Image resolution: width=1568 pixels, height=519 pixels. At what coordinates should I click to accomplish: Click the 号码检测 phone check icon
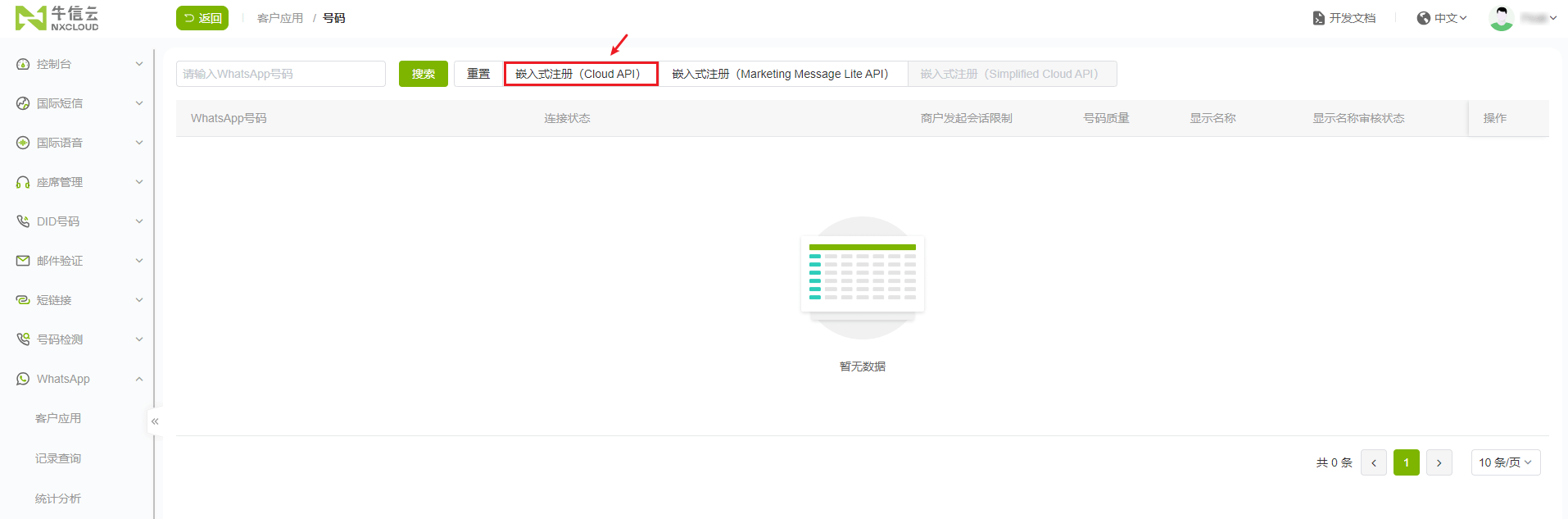pos(23,339)
